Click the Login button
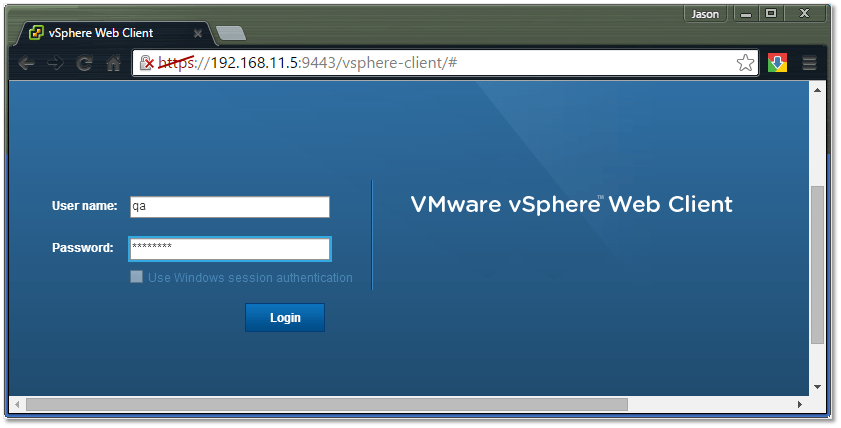This screenshot has height=428, width=841. (x=285, y=318)
